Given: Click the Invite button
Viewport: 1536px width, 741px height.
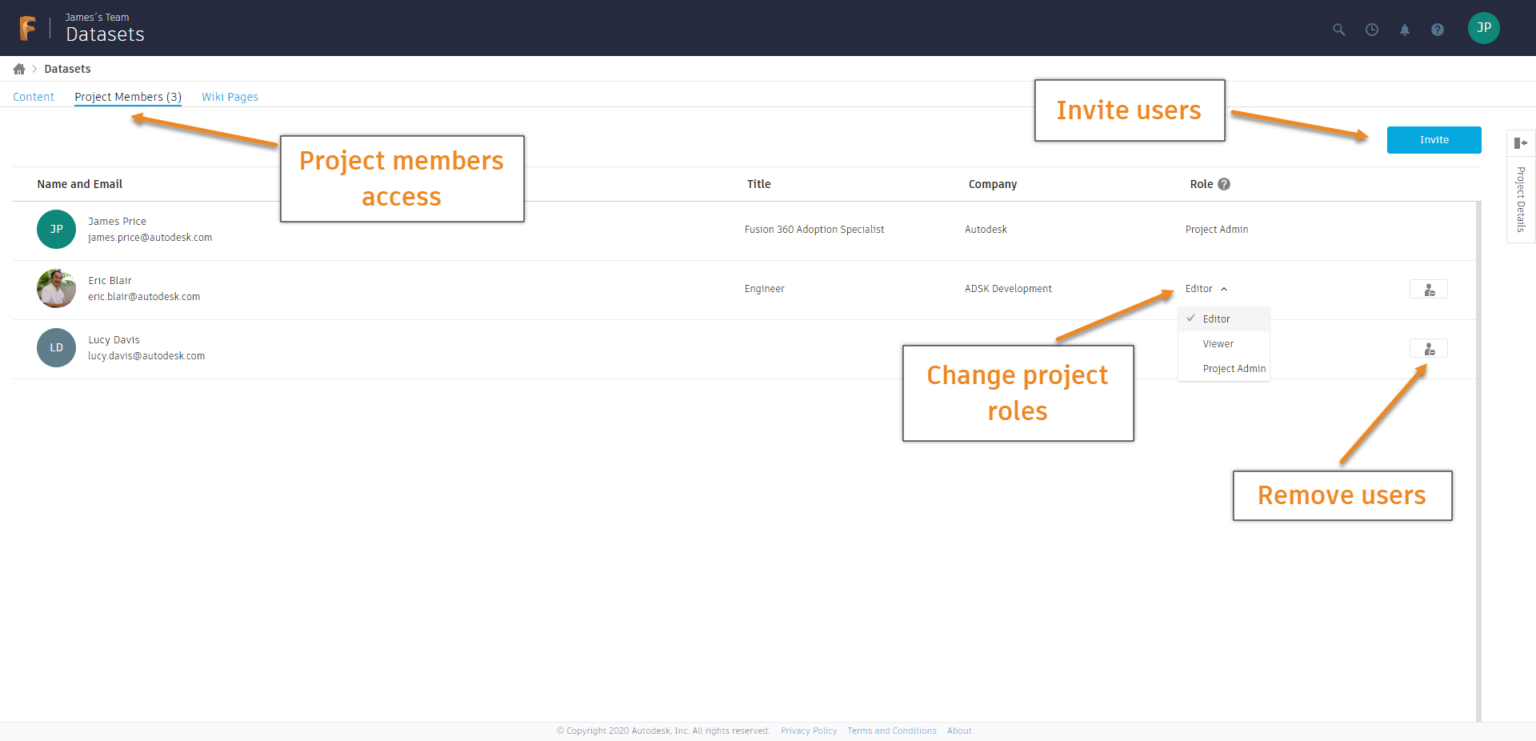Looking at the screenshot, I should pyautogui.click(x=1433, y=140).
